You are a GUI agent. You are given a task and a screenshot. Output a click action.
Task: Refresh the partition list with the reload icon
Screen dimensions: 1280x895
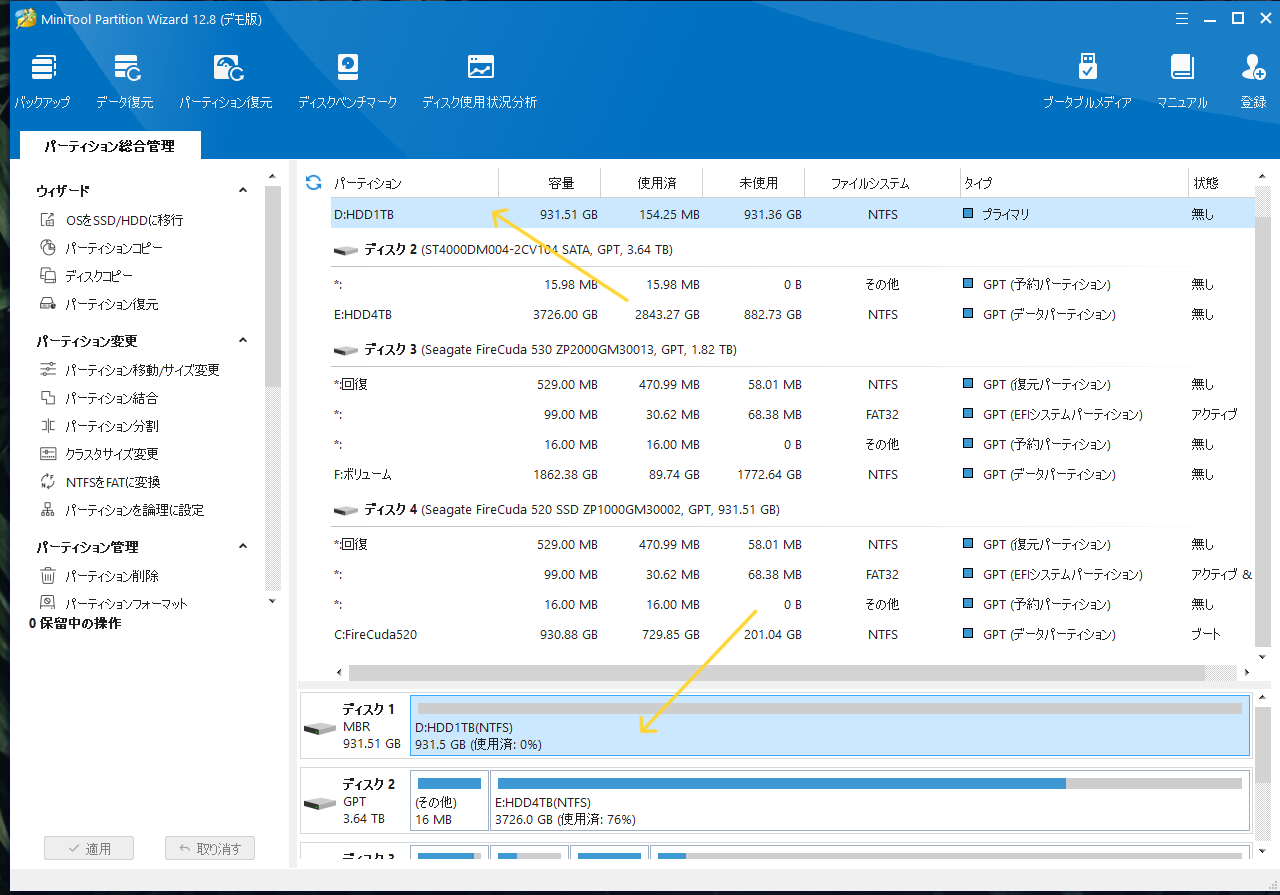(313, 182)
